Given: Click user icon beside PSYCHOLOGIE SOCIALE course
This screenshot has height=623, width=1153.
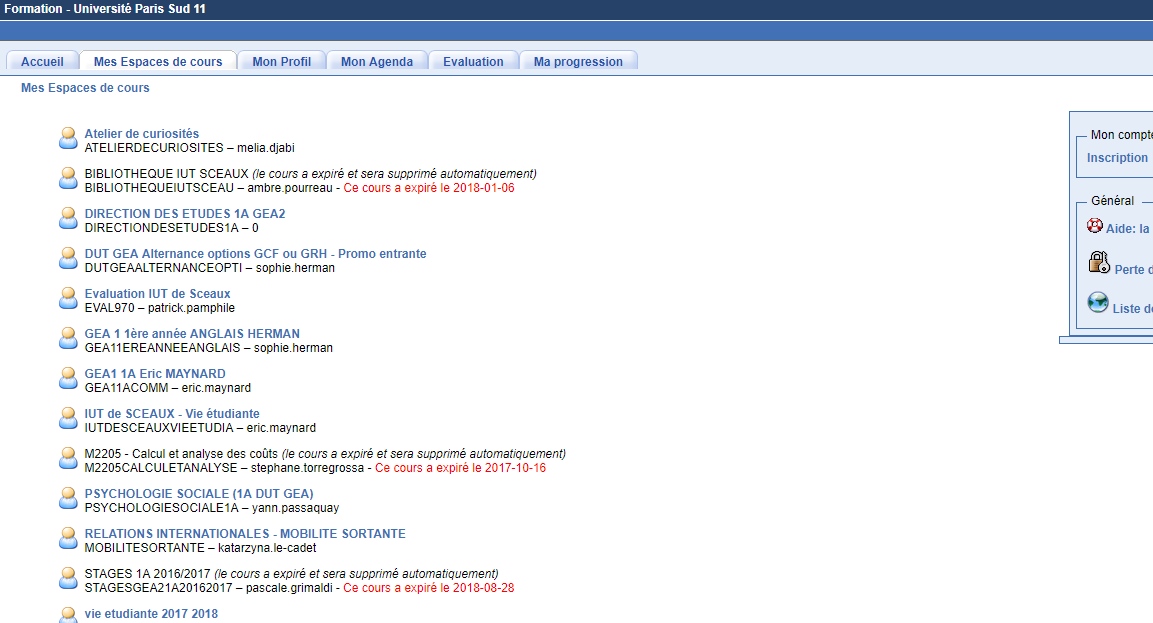Looking at the screenshot, I should point(68,498).
